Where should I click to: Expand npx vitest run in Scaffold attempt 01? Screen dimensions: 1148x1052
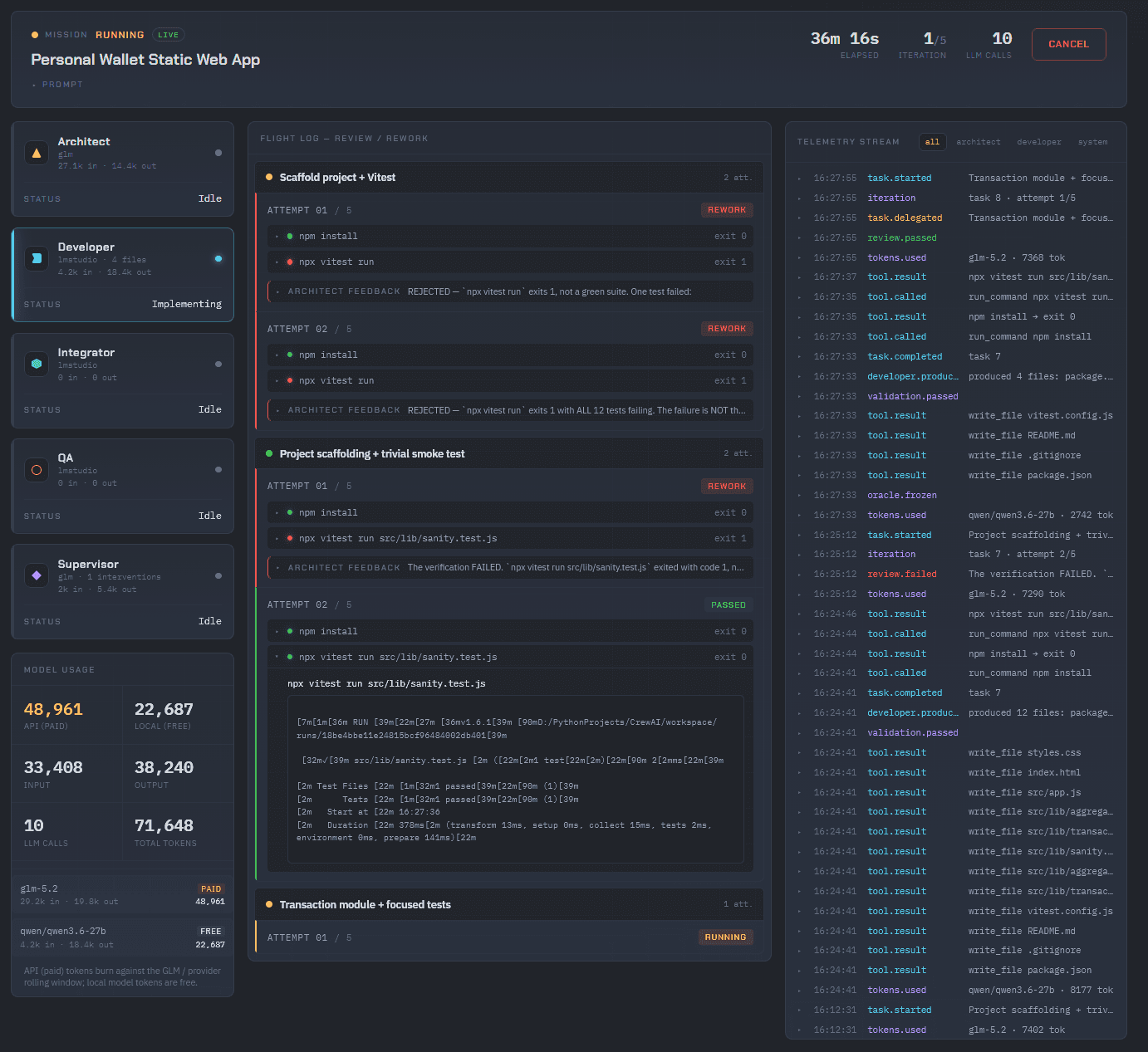510,262
